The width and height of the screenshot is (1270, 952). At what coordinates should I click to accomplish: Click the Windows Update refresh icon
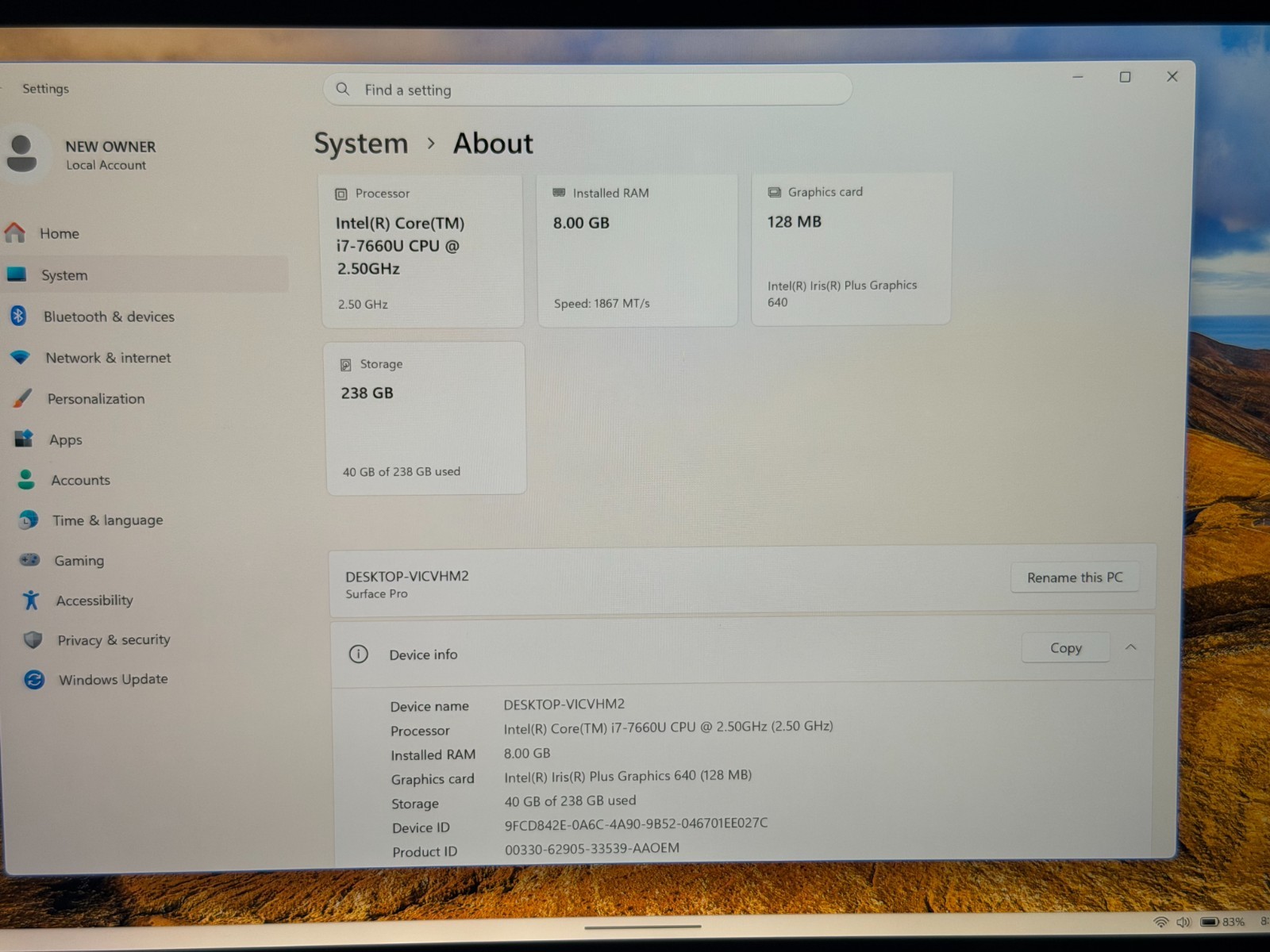point(34,679)
